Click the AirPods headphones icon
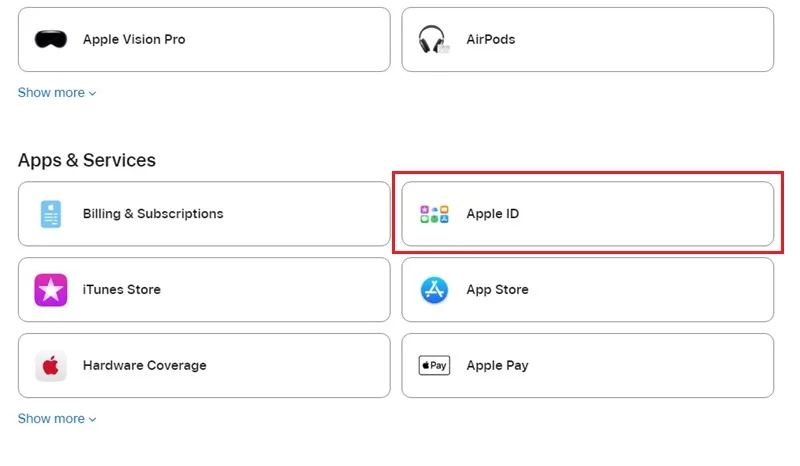Viewport: 800px width, 466px height. [x=433, y=39]
